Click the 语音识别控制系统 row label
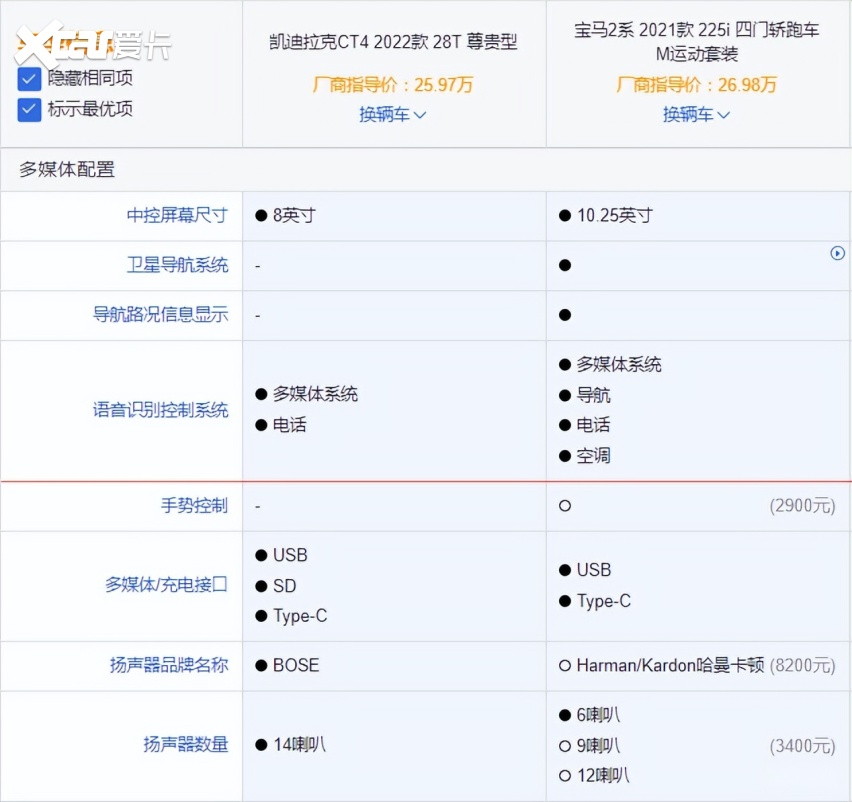 tap(160, 410)
